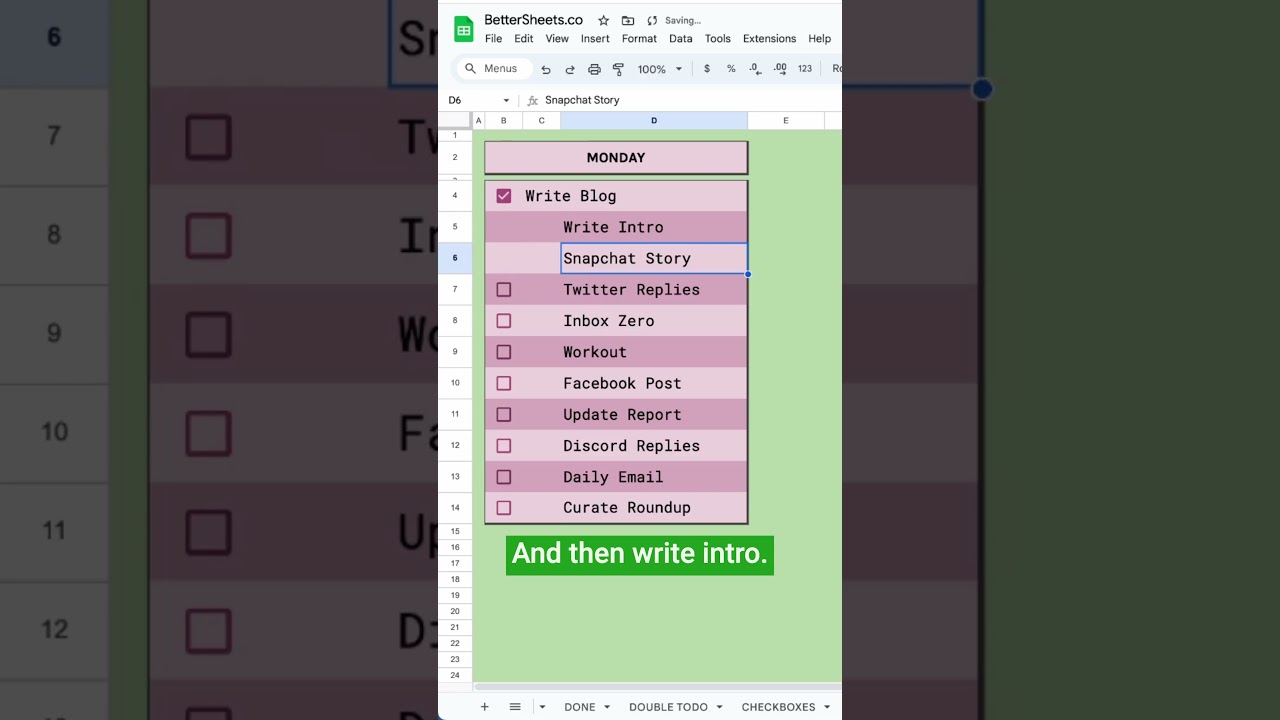
Task: Open the Insert menu
Action: [x=595, y=39]
